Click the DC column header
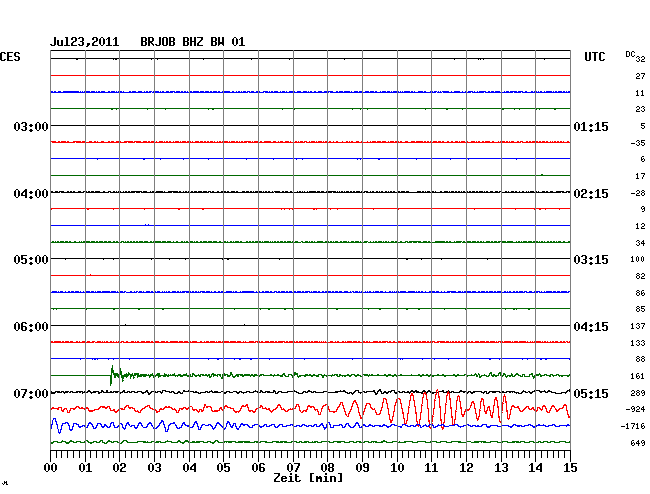 (x=630, y=54)
